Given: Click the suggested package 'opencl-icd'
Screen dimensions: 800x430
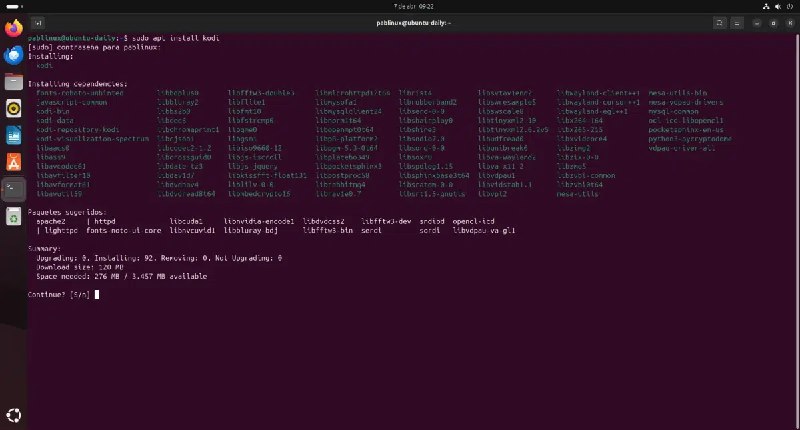Looking at the screenshot, I should (x=473, y=221).
